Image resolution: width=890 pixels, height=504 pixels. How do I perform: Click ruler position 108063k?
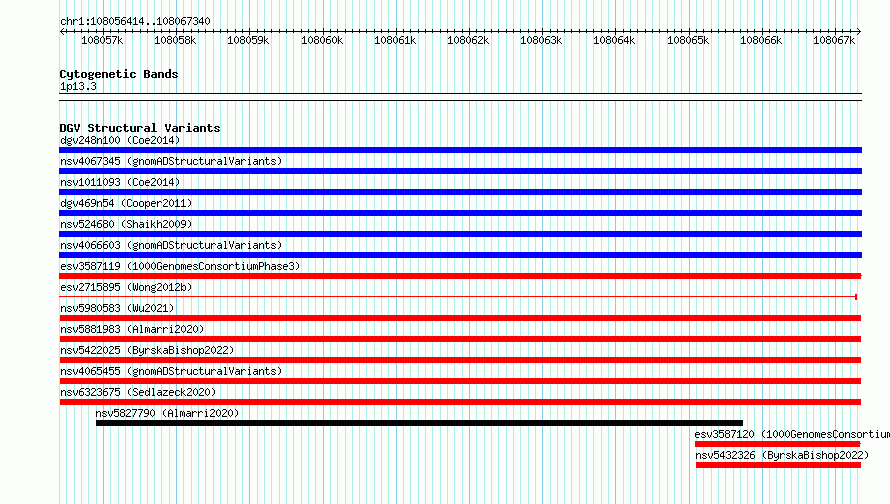pyautogui.click(x=541, y=40)
